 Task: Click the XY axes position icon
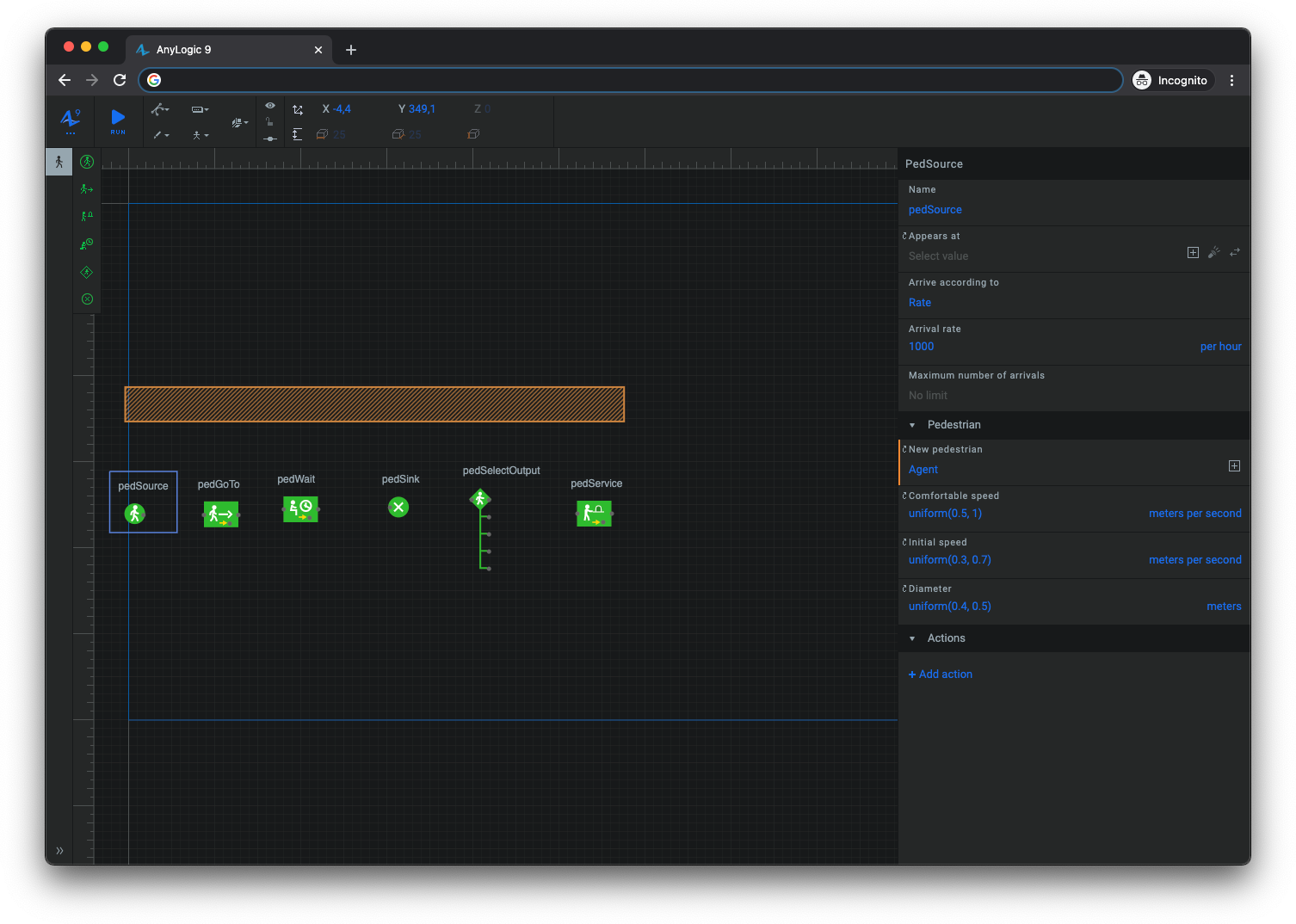298,109
